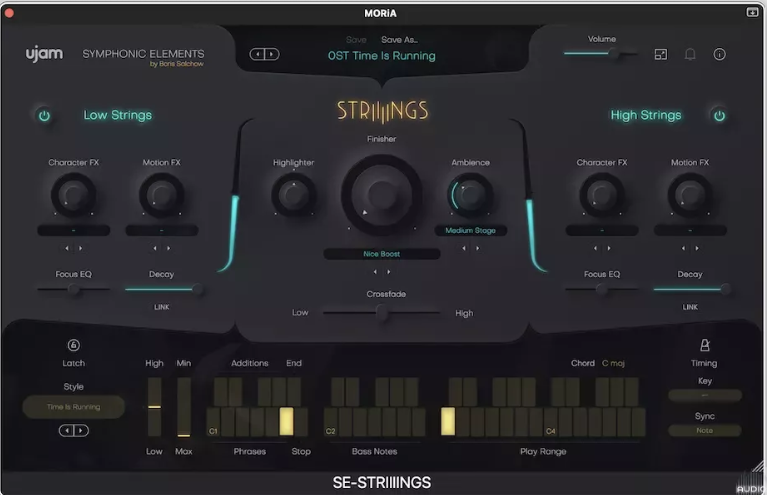Click the C2 bass note key
Viewport: 767px width, 495px height.
point(331,422)
